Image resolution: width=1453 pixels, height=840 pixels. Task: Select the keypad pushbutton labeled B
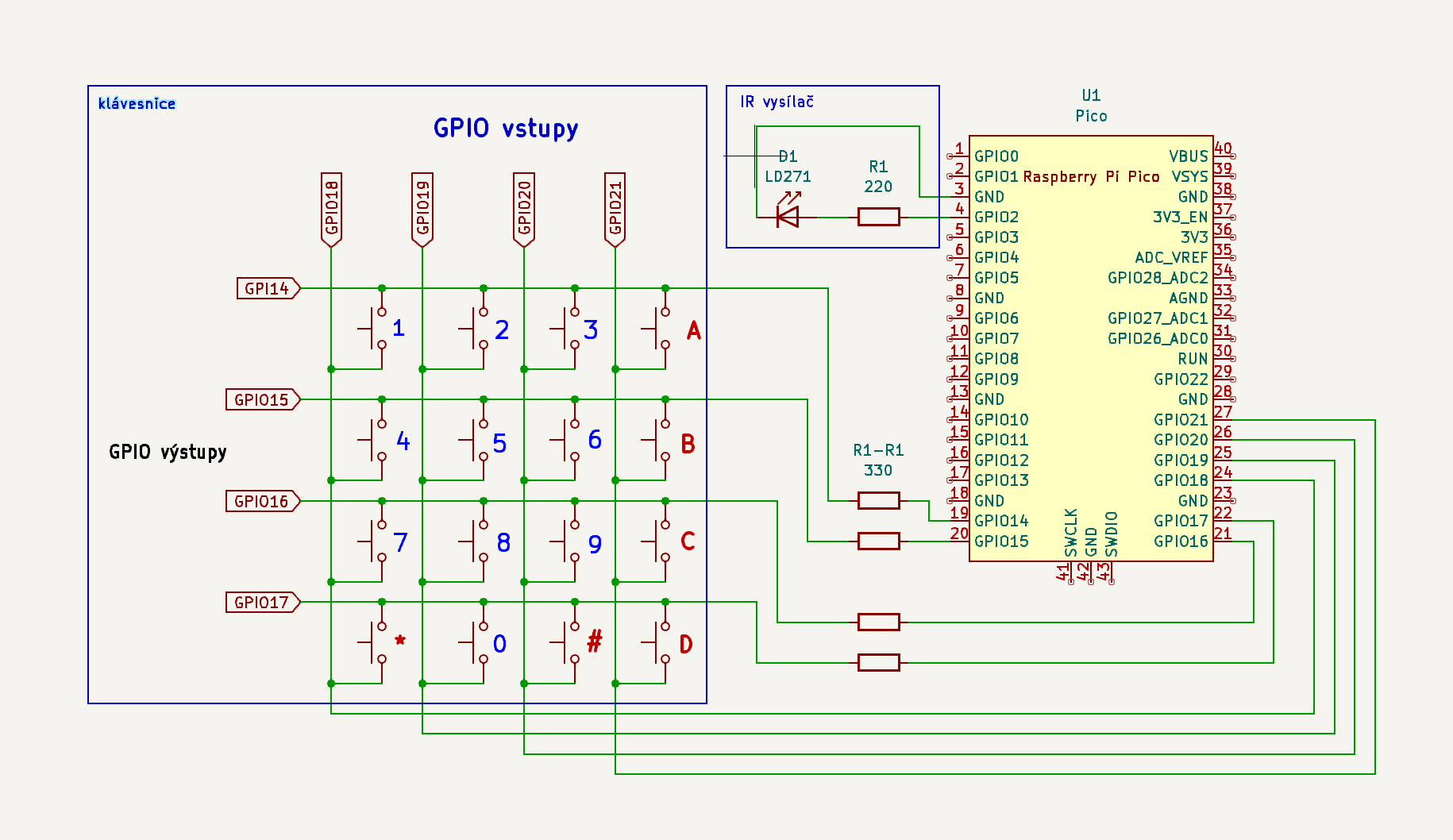657,440
